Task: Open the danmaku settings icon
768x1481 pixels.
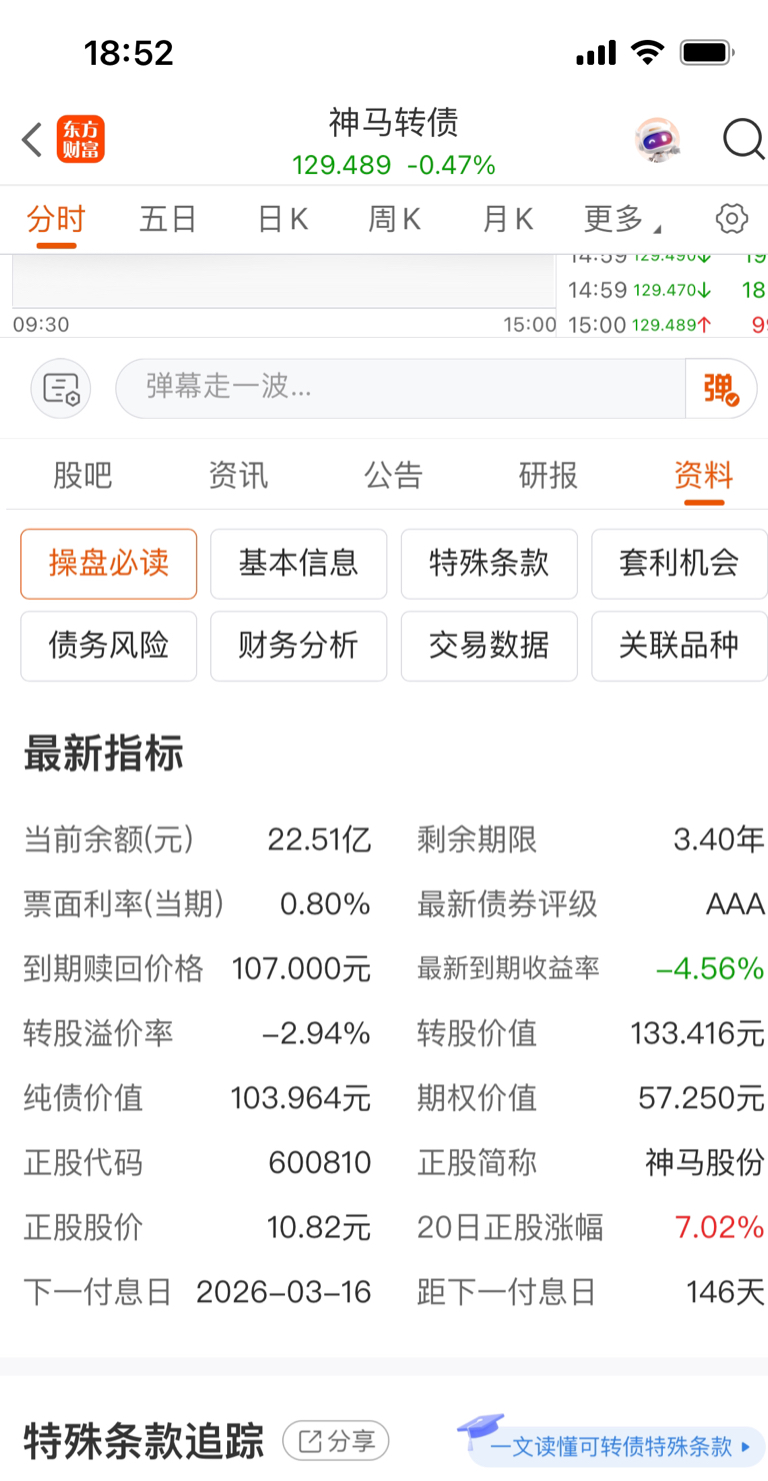Action: pyautogui.click(x=61, y=388)
